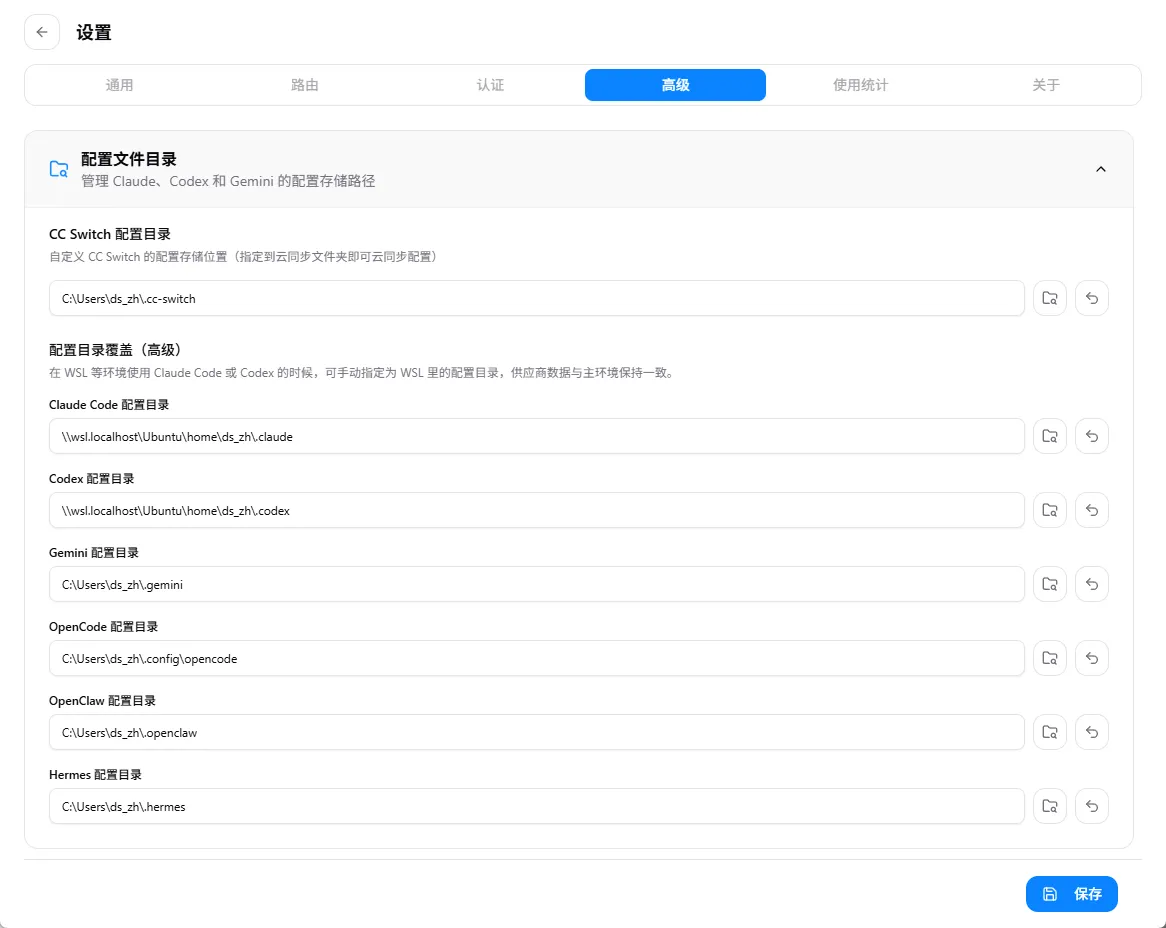Browse folder for CC Switch 配置目录
This screenshot has width=1166, height=928.
pyautogui.click(x=1050, y=298)
